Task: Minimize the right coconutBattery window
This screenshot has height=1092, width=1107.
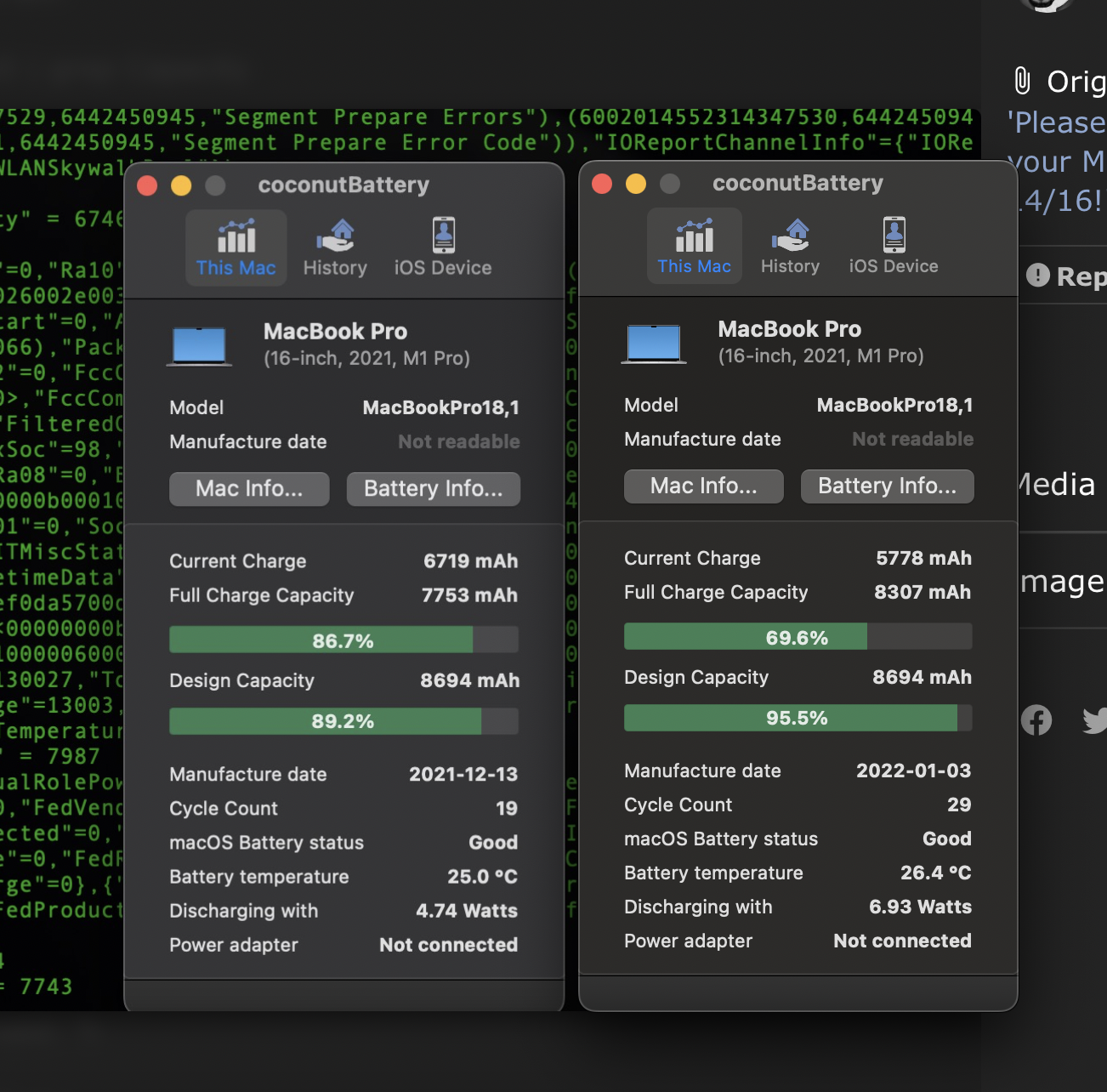Action: tap(636, 184)
